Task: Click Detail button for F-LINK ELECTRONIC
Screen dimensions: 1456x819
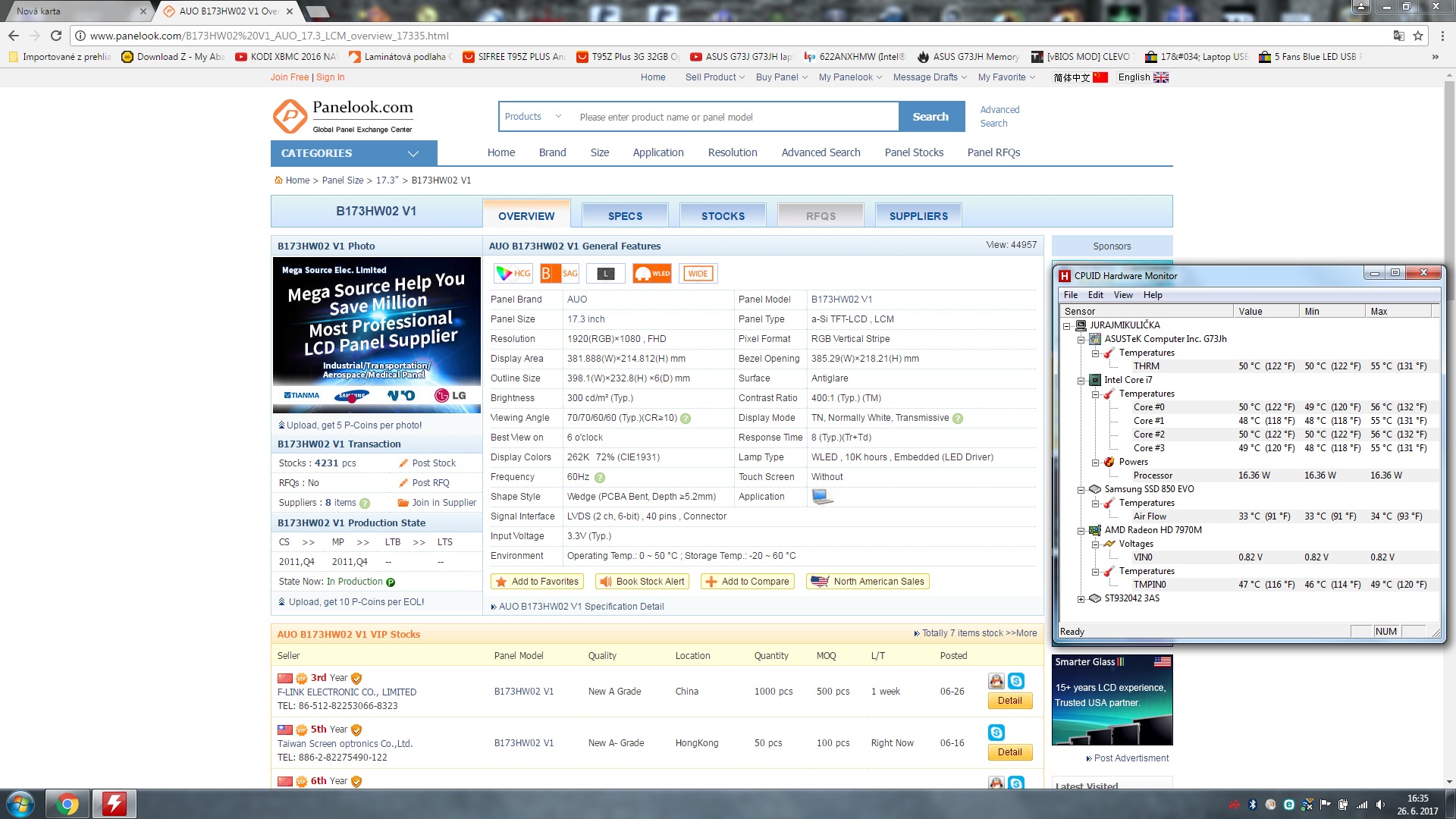Action: tap(1010, 701)
